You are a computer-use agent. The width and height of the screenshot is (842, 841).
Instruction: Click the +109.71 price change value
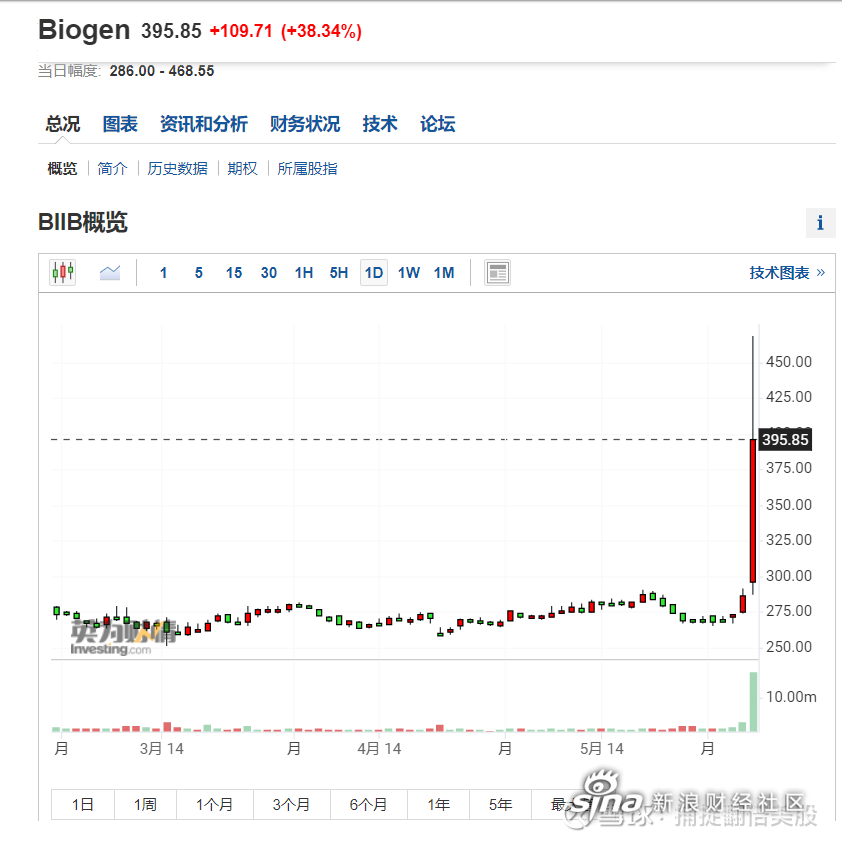[x=241, y=31]
